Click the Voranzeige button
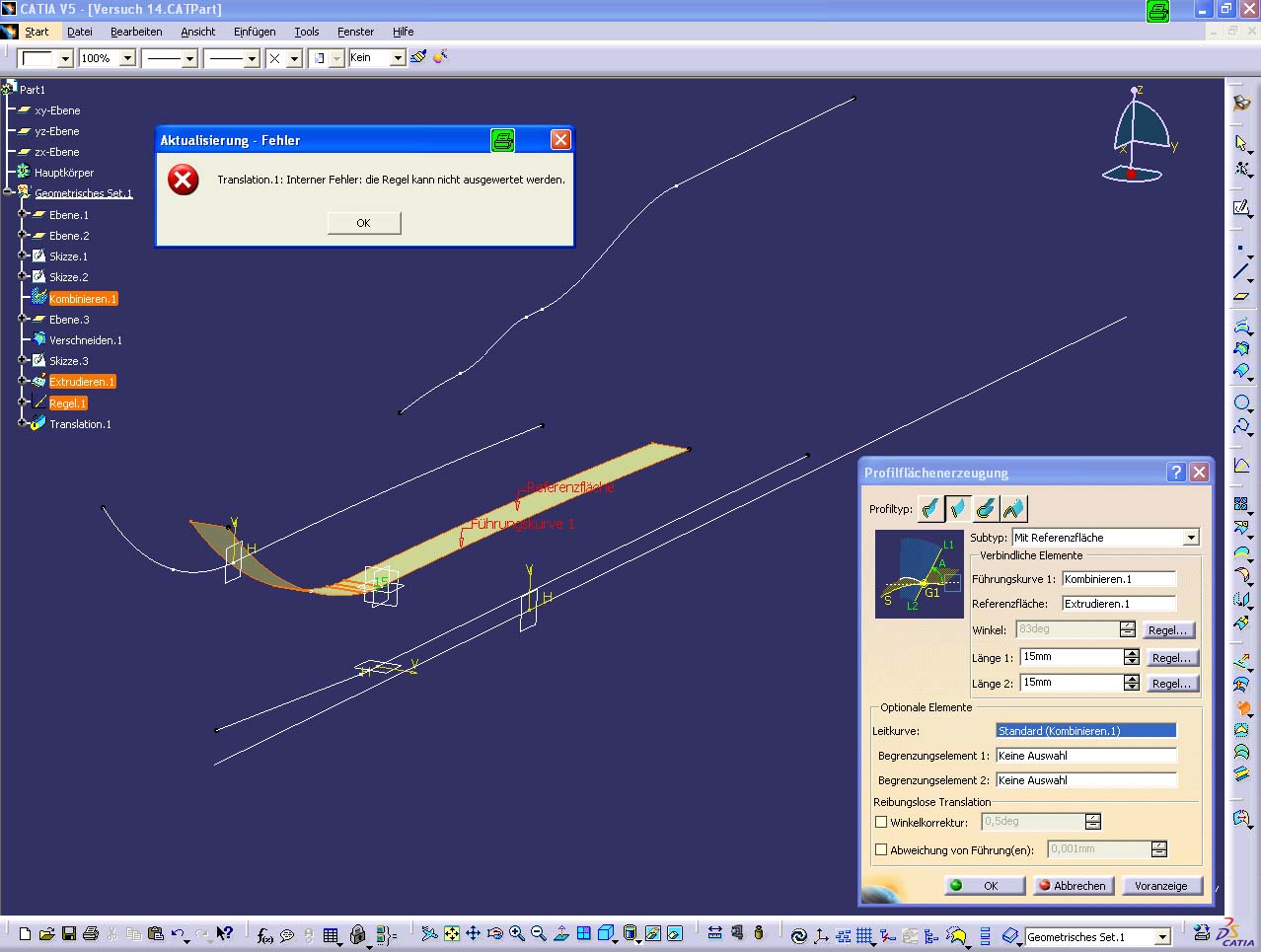This screenshot has height=952, width=1261. pyautogui.click(x=1161, y=886)
